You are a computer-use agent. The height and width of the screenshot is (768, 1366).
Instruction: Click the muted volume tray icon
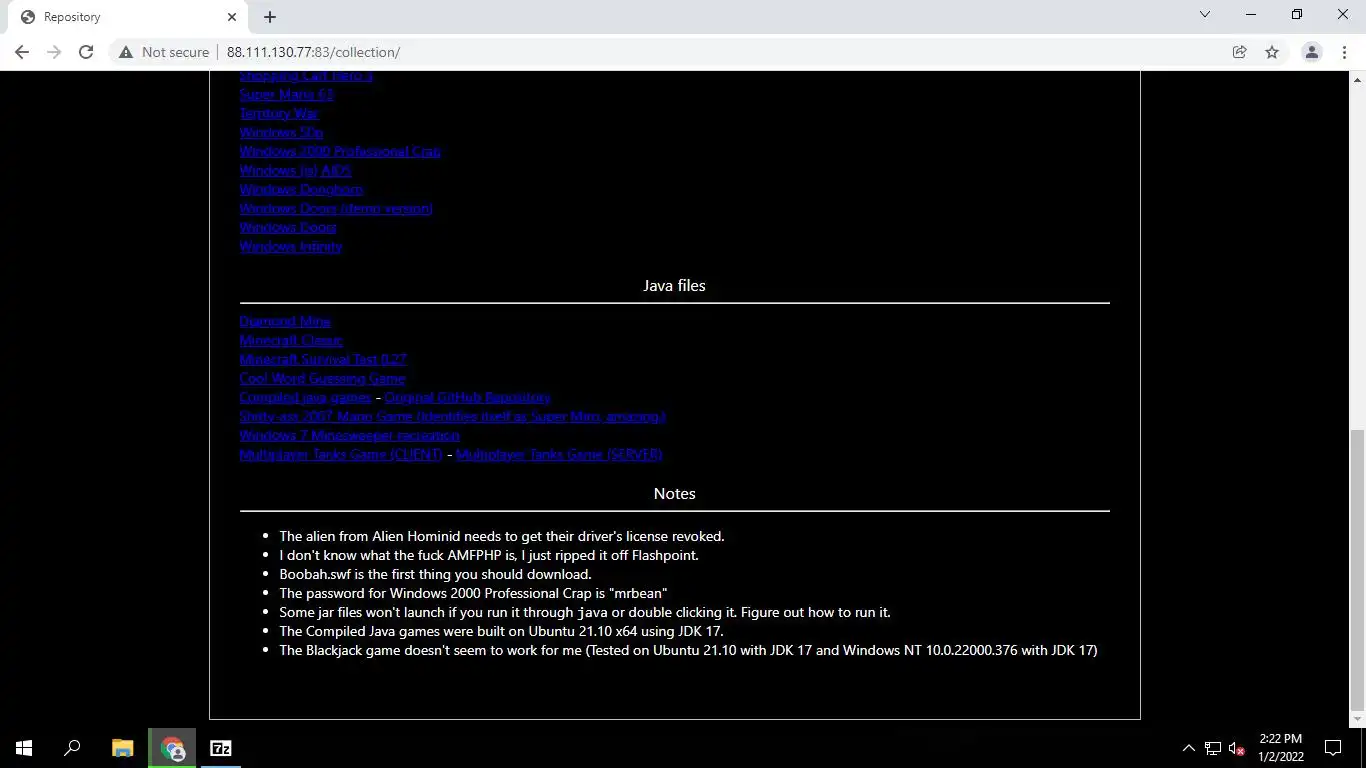[1236, 748]
